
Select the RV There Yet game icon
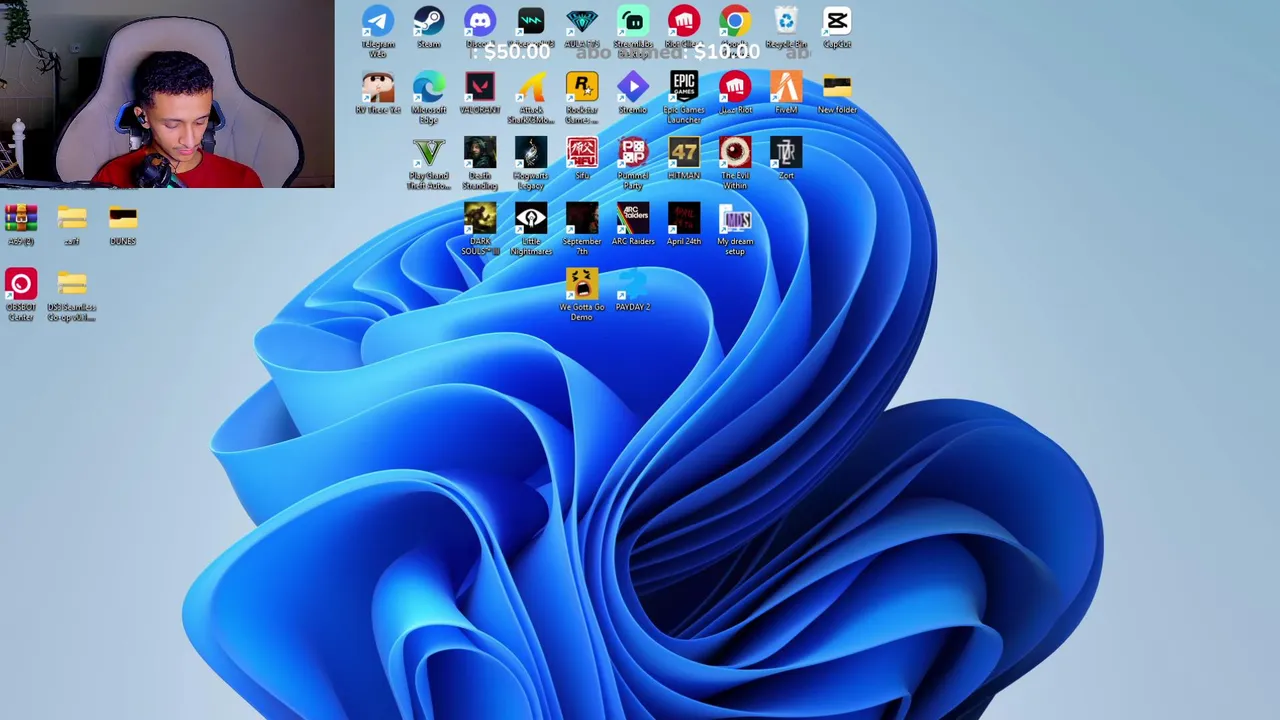pyautogui.click(x=378, y=93)
